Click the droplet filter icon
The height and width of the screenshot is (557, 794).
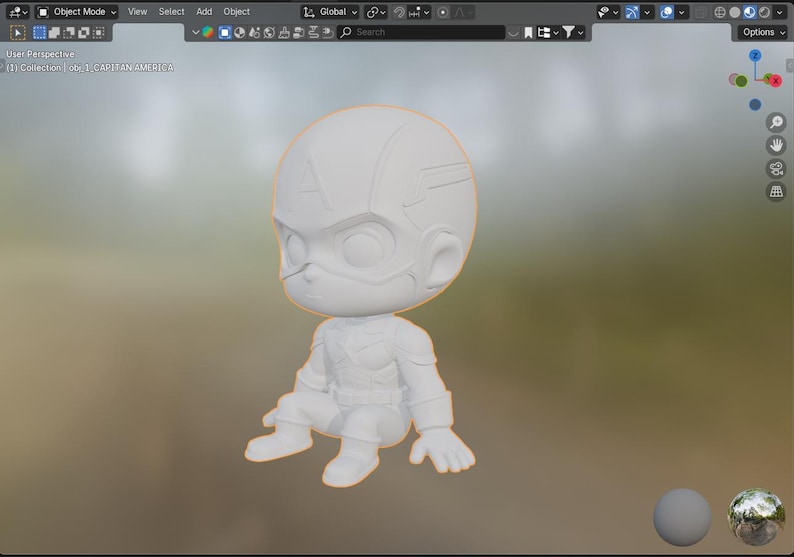click(254, 32)
